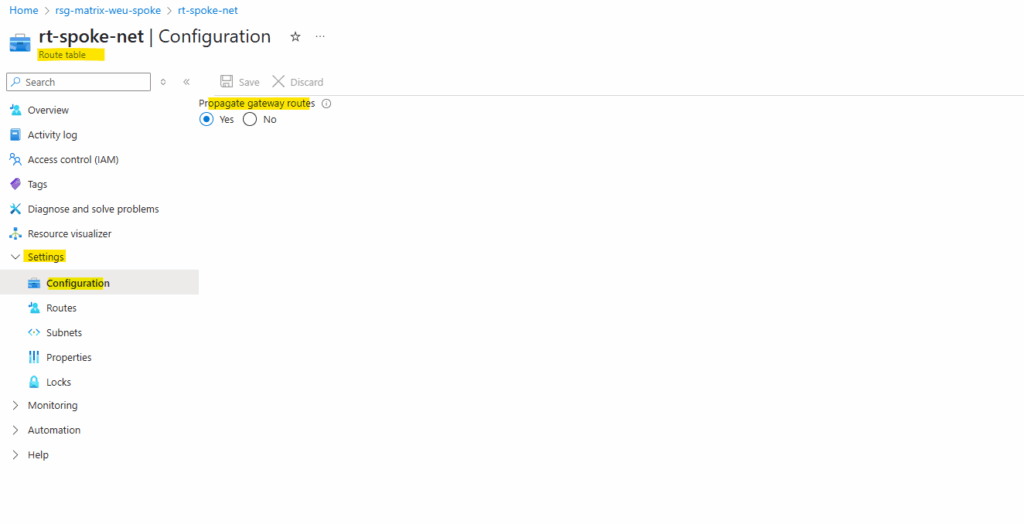
Task: Click the Locks padlock icon
Action: 34,382
